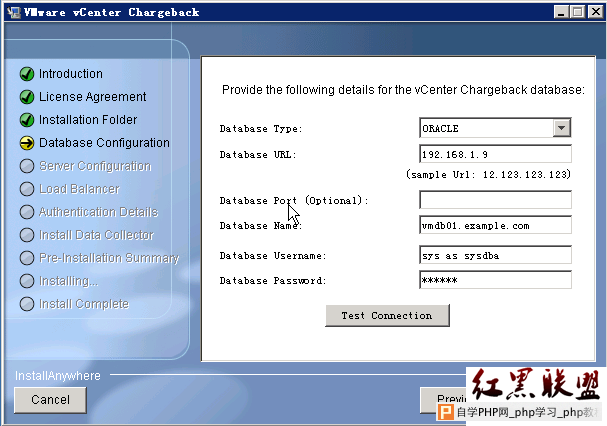Click the sample Url hint text

point(488,175)
